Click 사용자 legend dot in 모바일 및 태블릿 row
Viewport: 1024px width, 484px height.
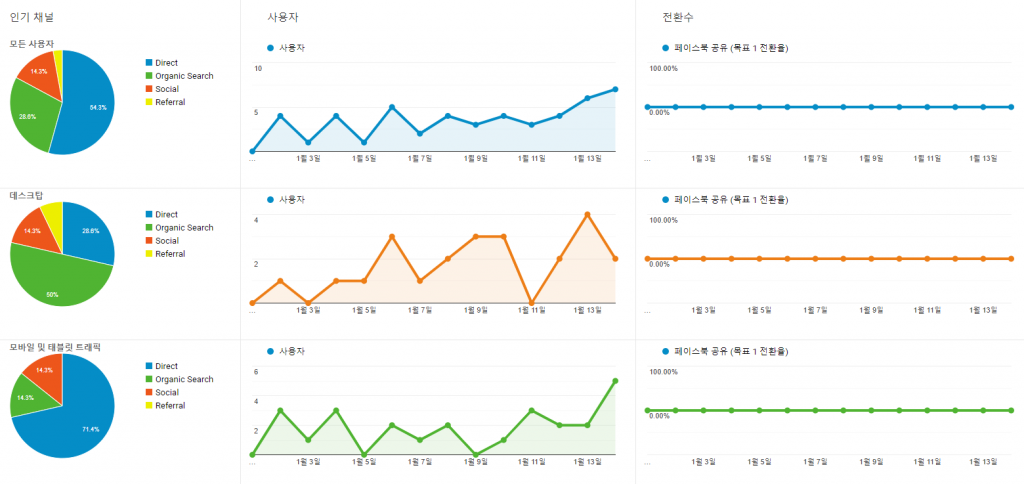270,352
